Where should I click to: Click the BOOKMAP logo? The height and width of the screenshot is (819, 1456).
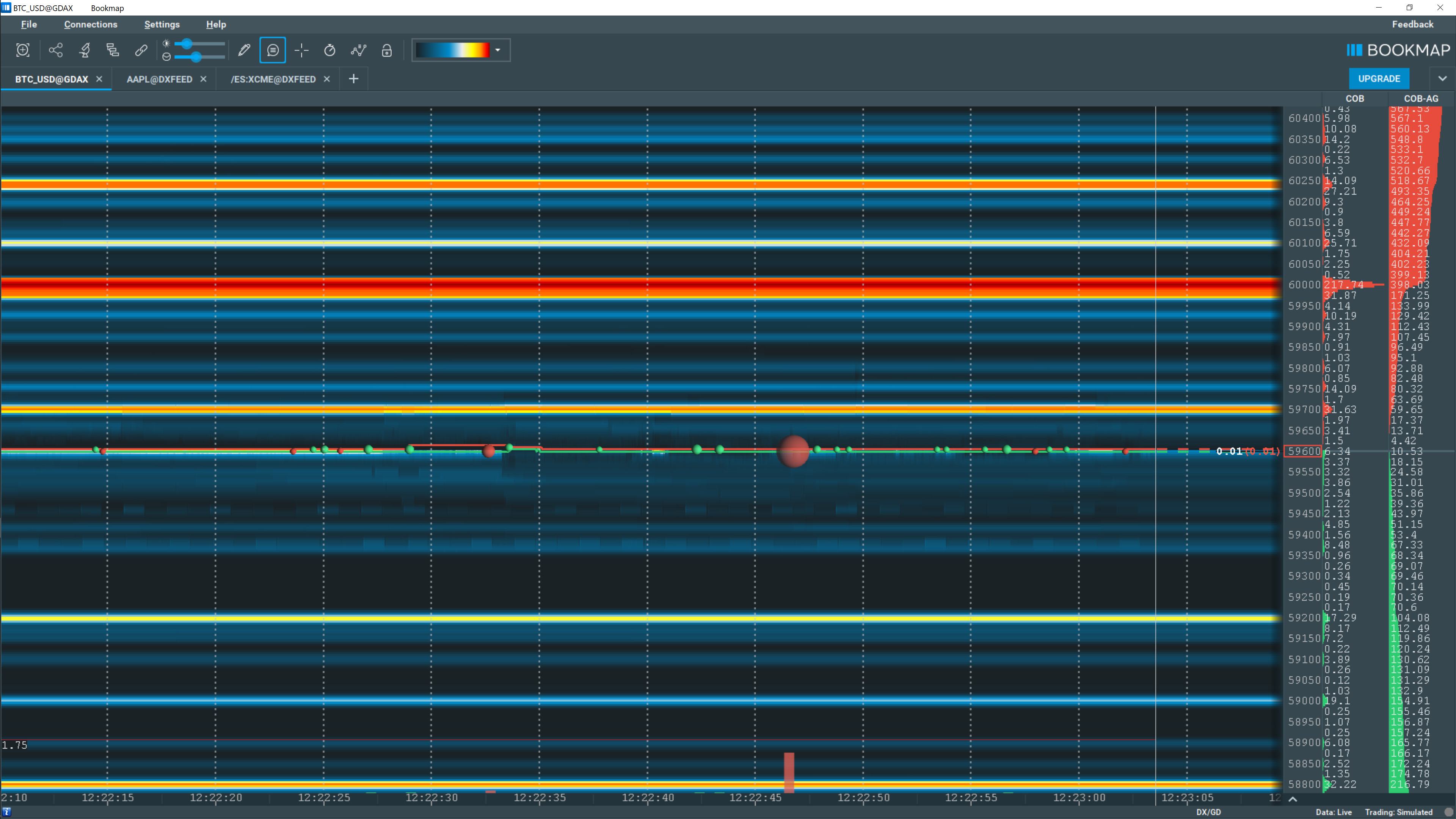[1398, 50]
